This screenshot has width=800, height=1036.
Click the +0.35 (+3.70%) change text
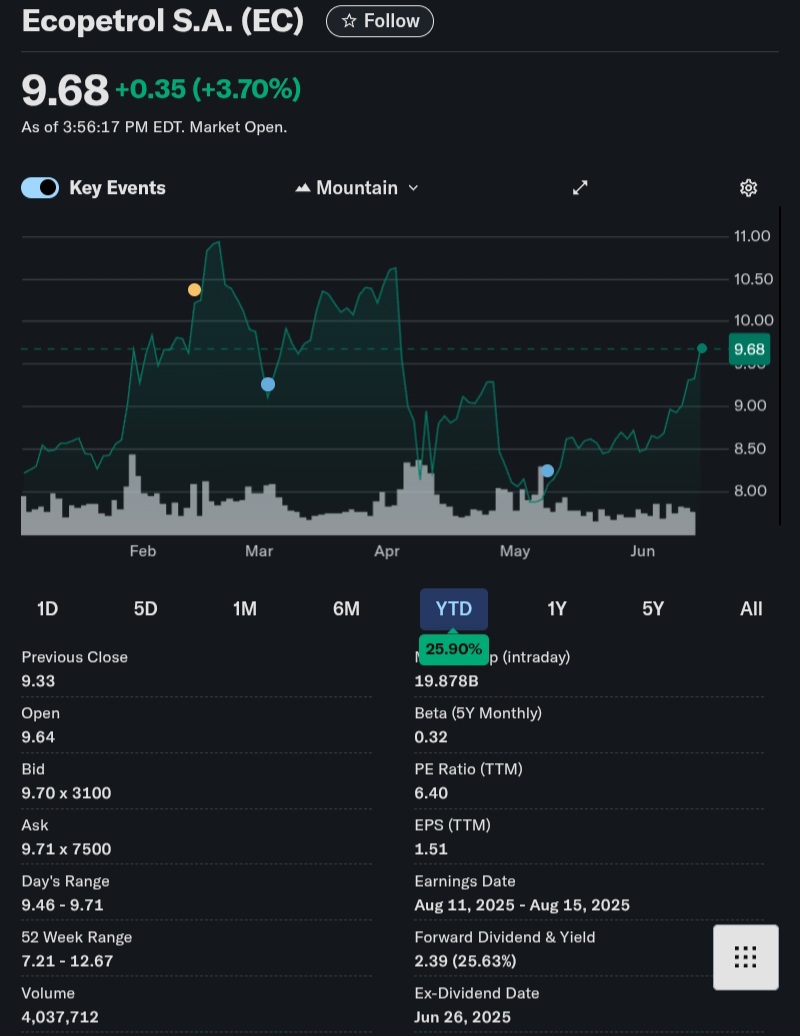pyautogui.click(x=208, y=89)
